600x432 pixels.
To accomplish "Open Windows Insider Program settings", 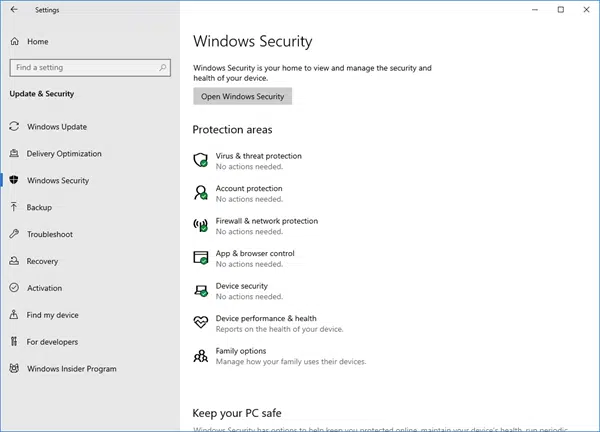I will (71, 369).
